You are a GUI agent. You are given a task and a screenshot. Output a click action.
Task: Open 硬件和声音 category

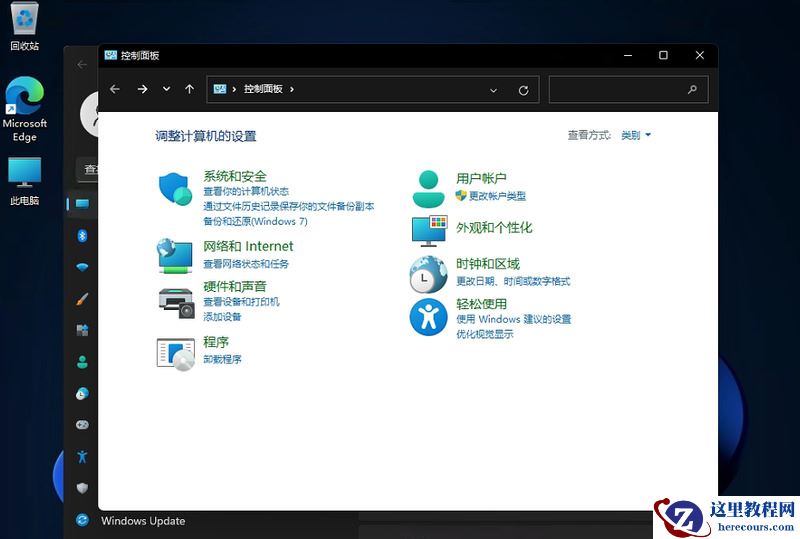pos(235,286)
